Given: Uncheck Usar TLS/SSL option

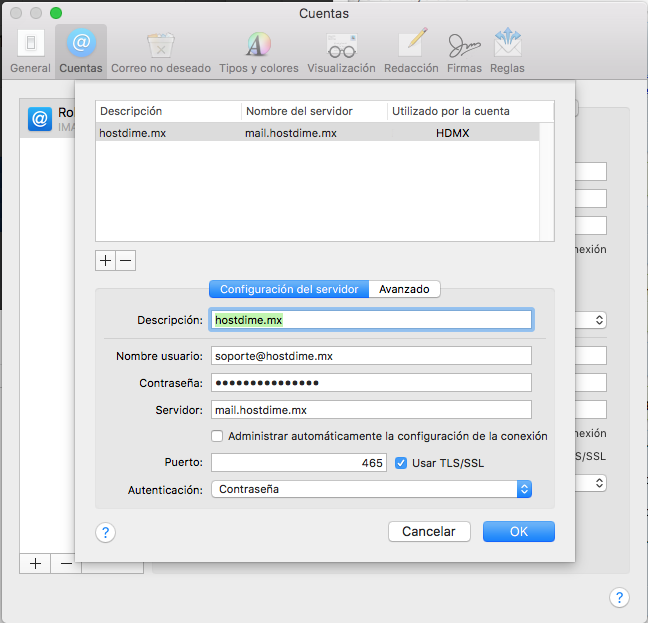Looking at the screenshot, I should pos(401,463).
